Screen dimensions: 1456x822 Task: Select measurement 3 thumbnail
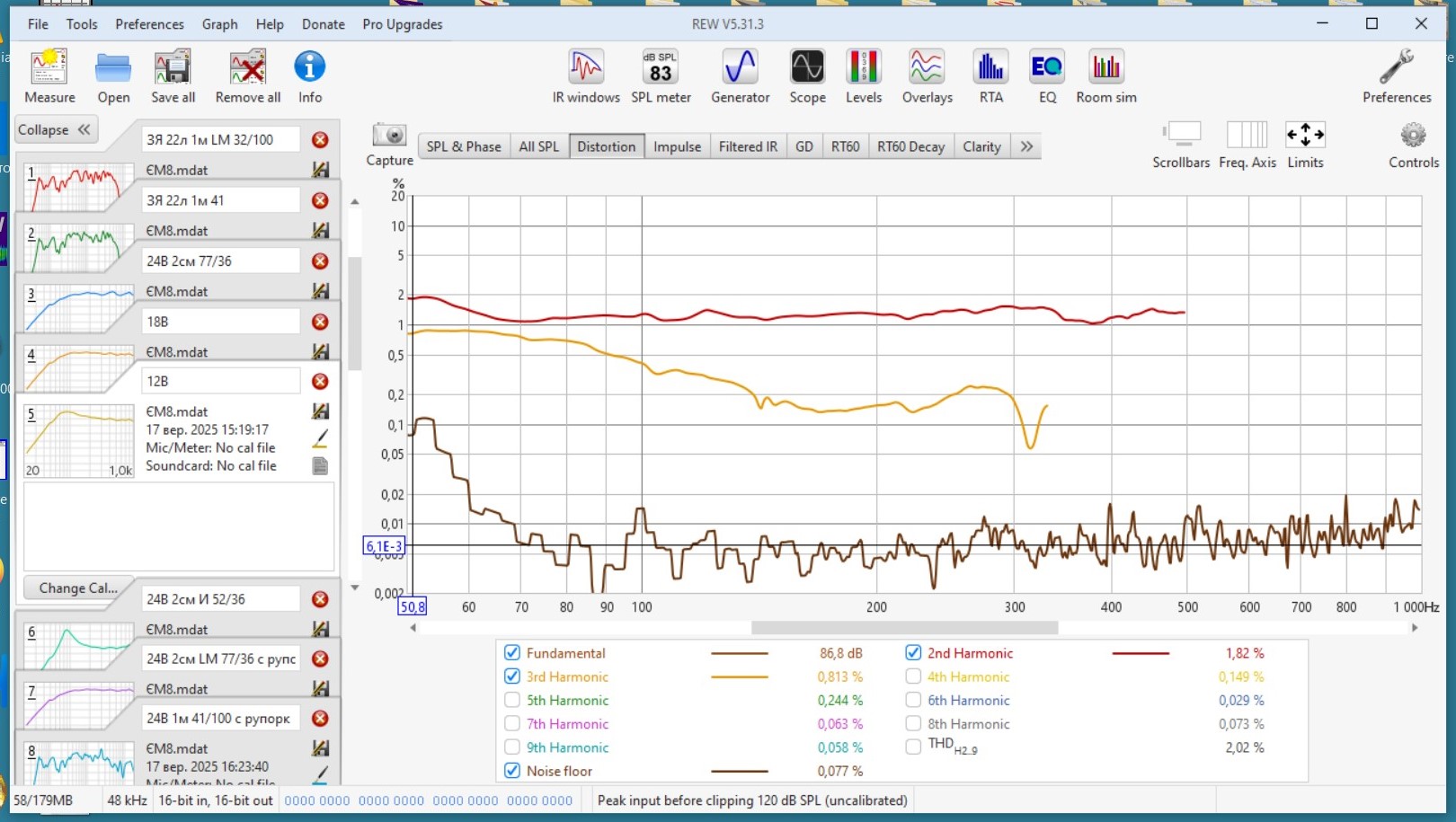tap(79, 309)
